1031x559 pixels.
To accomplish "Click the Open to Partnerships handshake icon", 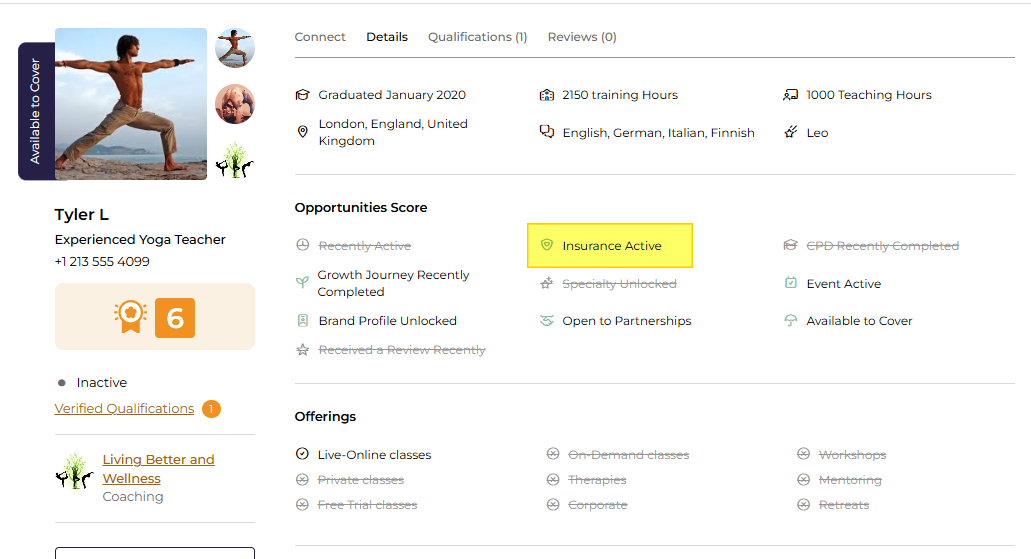I will (x=546, y=320).
